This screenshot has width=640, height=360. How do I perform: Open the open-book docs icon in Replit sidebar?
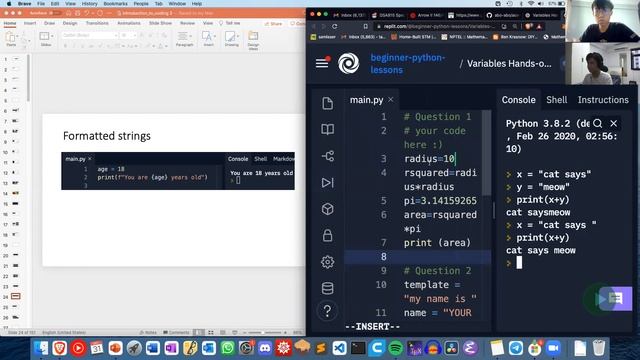pos(327,129)
